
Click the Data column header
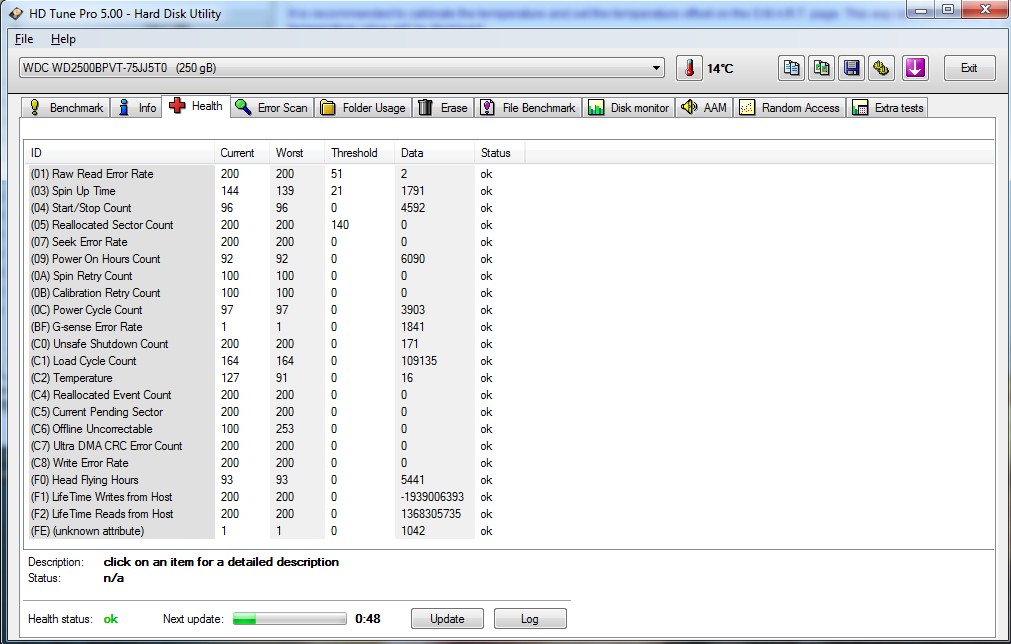pyautogui.click(x=435, y=153)
